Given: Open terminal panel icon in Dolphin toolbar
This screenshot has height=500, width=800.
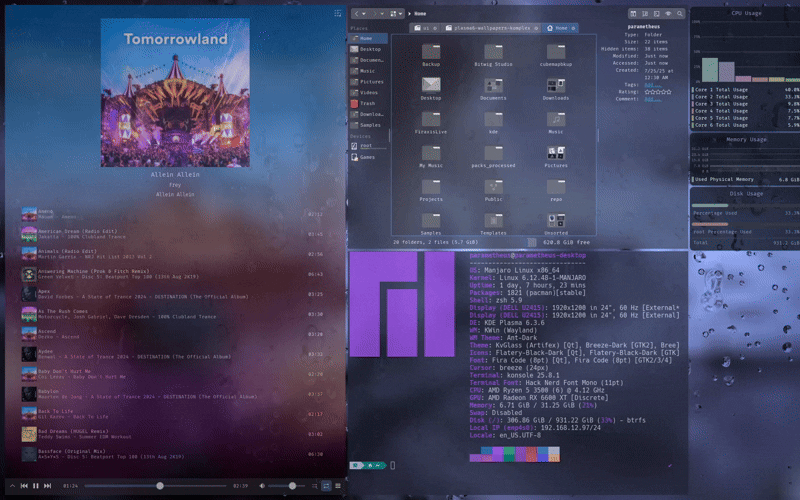Looking at the screenshot, I should click(657, 14).
